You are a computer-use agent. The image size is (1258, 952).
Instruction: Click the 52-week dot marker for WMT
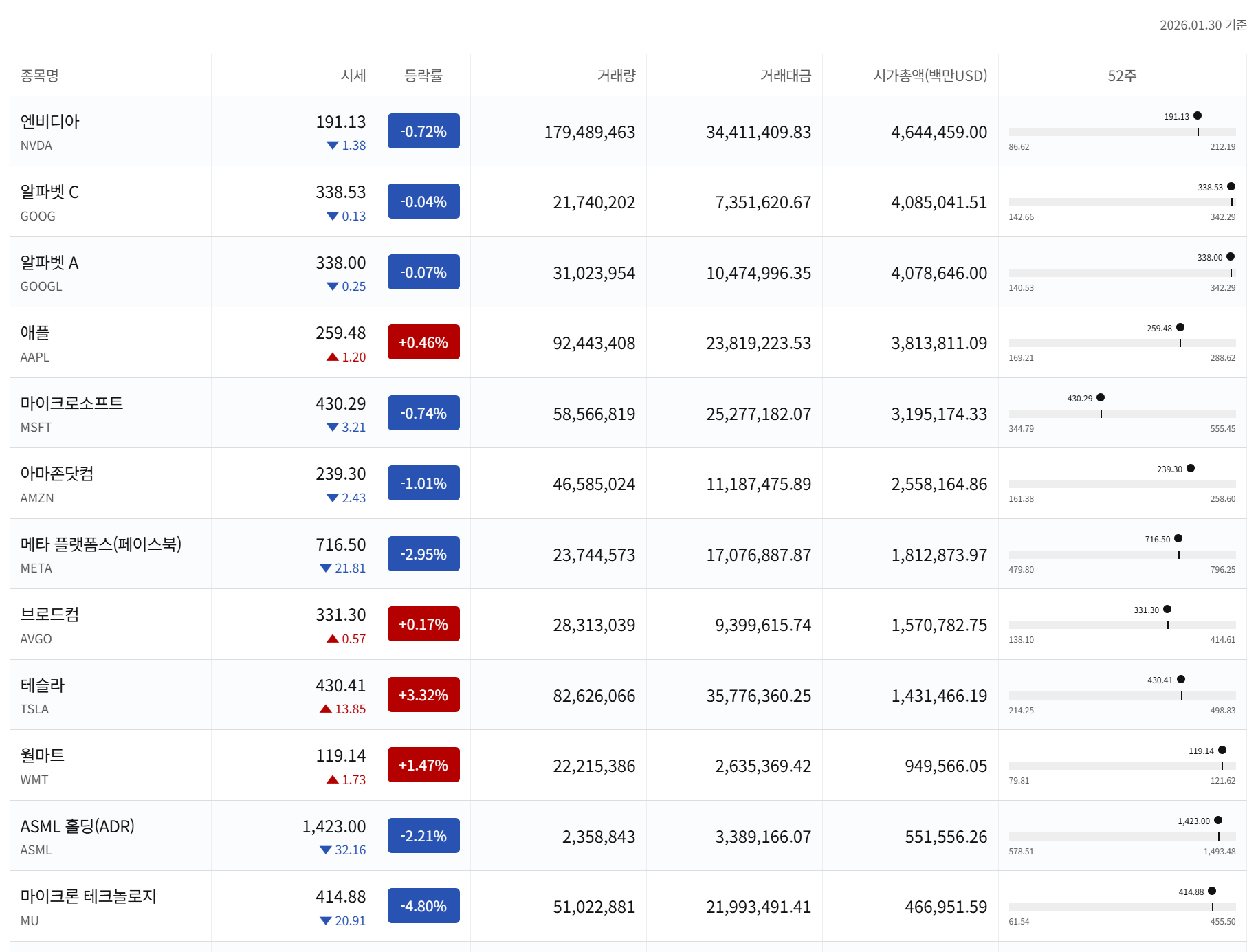[x=1222, y=750]
